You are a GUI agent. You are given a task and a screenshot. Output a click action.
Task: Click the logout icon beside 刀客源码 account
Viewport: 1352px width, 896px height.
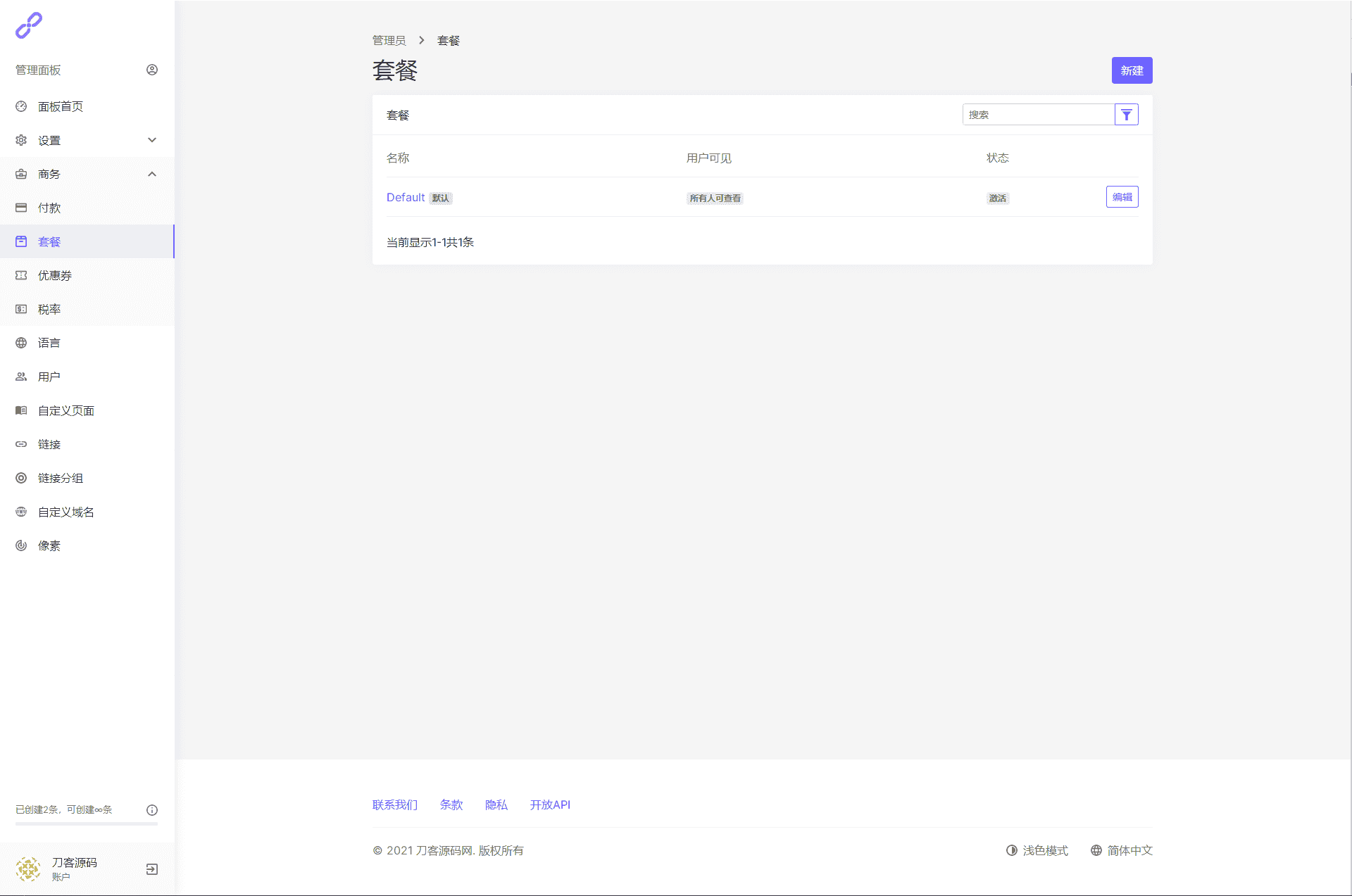(x=152, y=869)
